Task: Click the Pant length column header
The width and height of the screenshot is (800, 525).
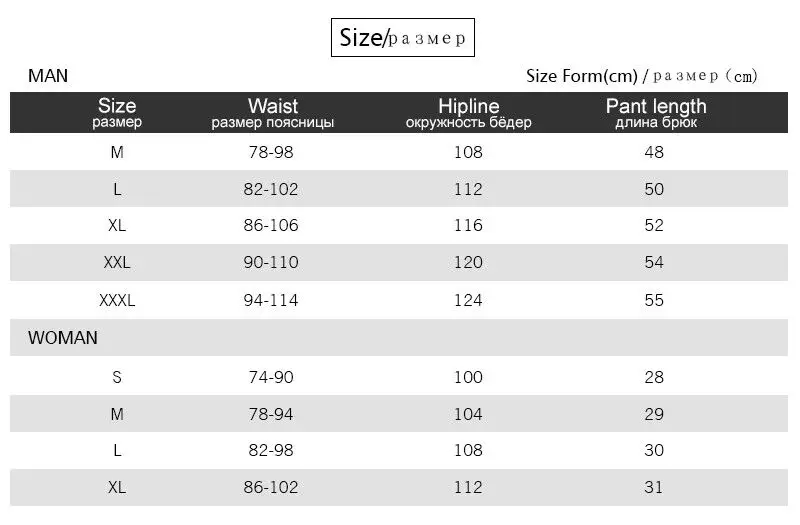Action: pyautogui.click(x=656, y=113)
